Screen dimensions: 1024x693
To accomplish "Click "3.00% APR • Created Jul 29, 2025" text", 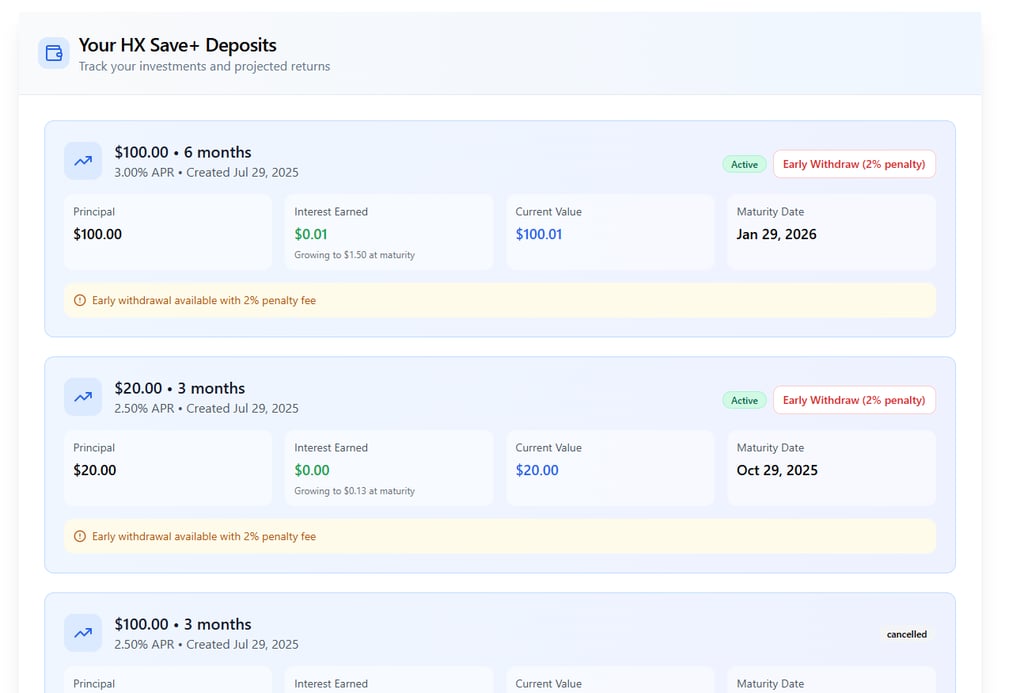I will (x=206, y=172).
